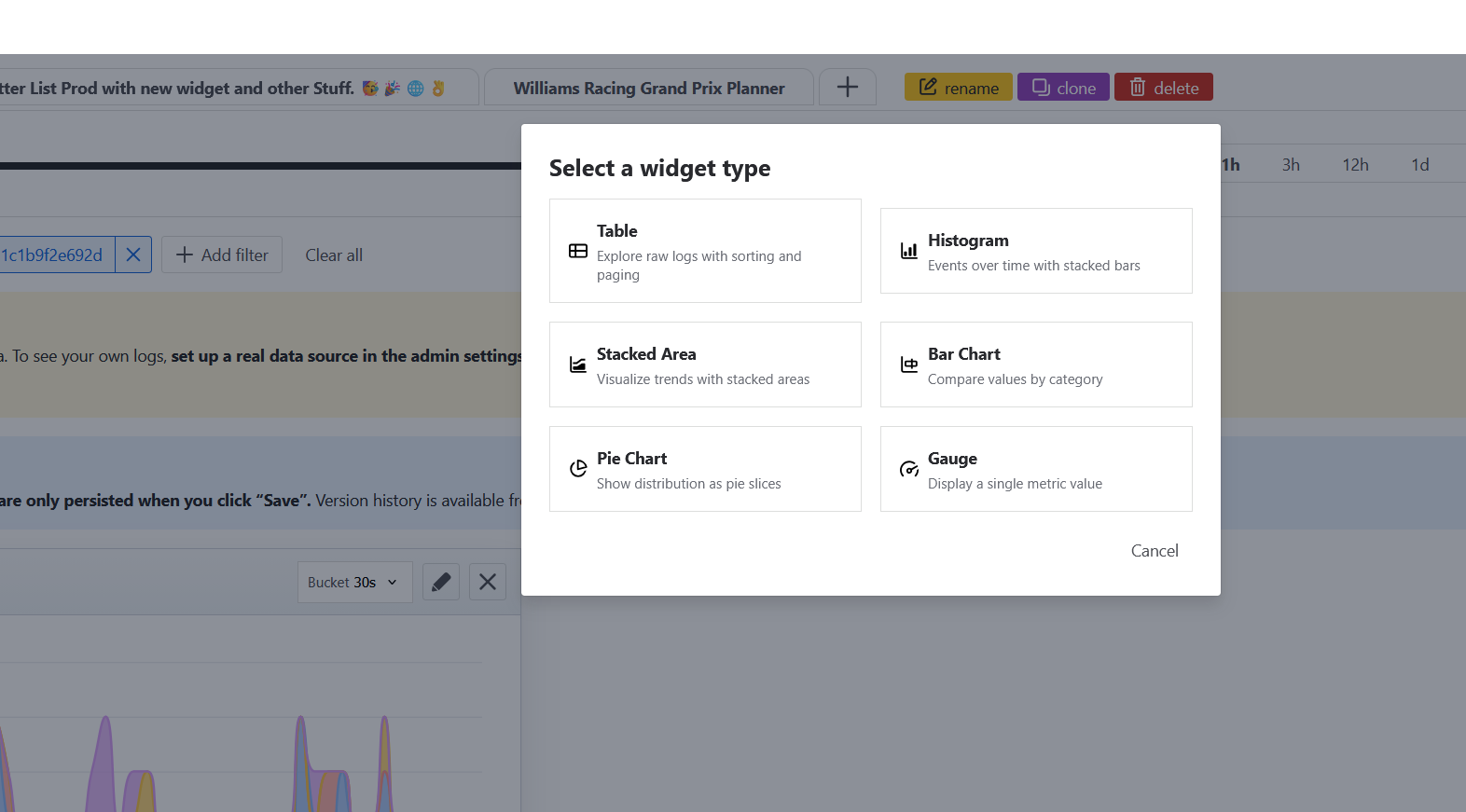
Task: Pick the Stacked Area widget
Action: (x=705, y=365)
